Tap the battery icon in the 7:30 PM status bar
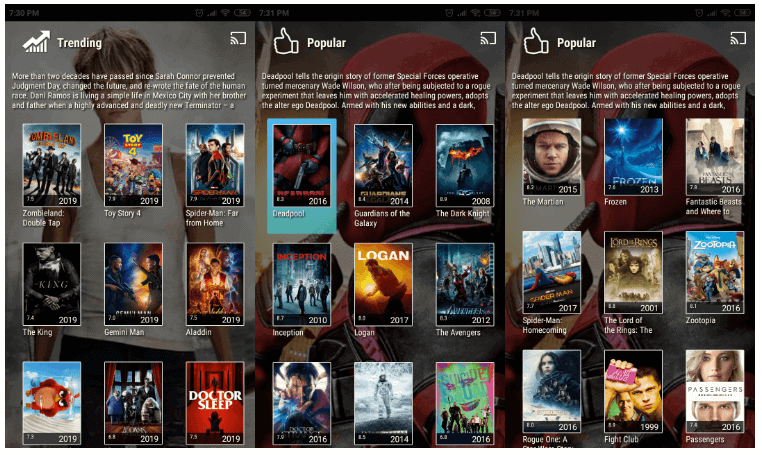Screen dimensions: 762x455 (x=242, y=13)
